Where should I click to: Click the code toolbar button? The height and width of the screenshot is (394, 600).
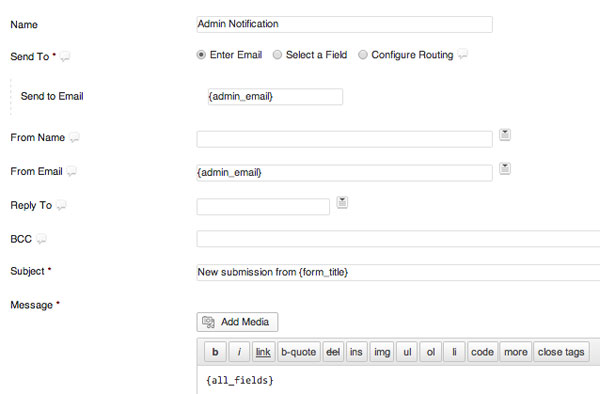point(482,352)
